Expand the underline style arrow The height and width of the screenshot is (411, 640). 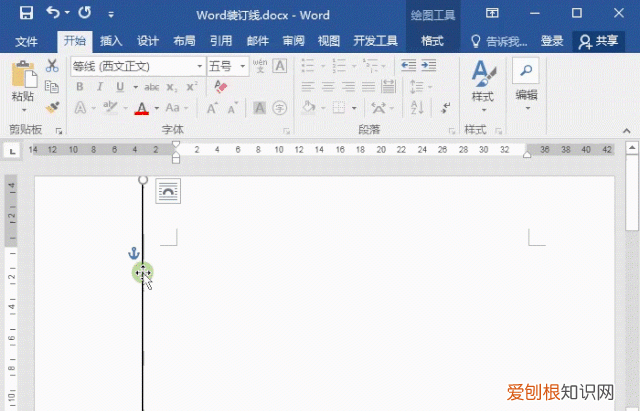pyautogui.click(x=136, y=87)
